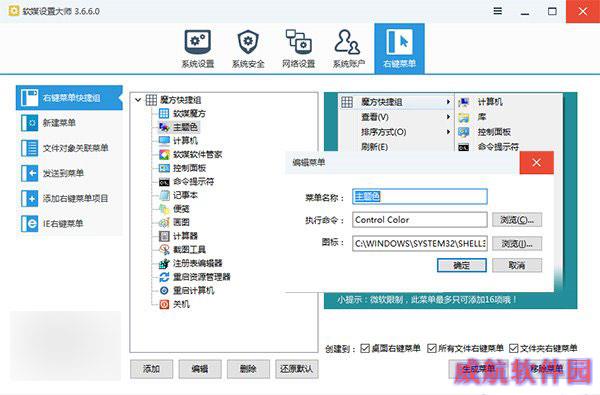Open the 系统设置 top tab
Image resolution: width=600 pixels, height=395 pixels.
197,49
